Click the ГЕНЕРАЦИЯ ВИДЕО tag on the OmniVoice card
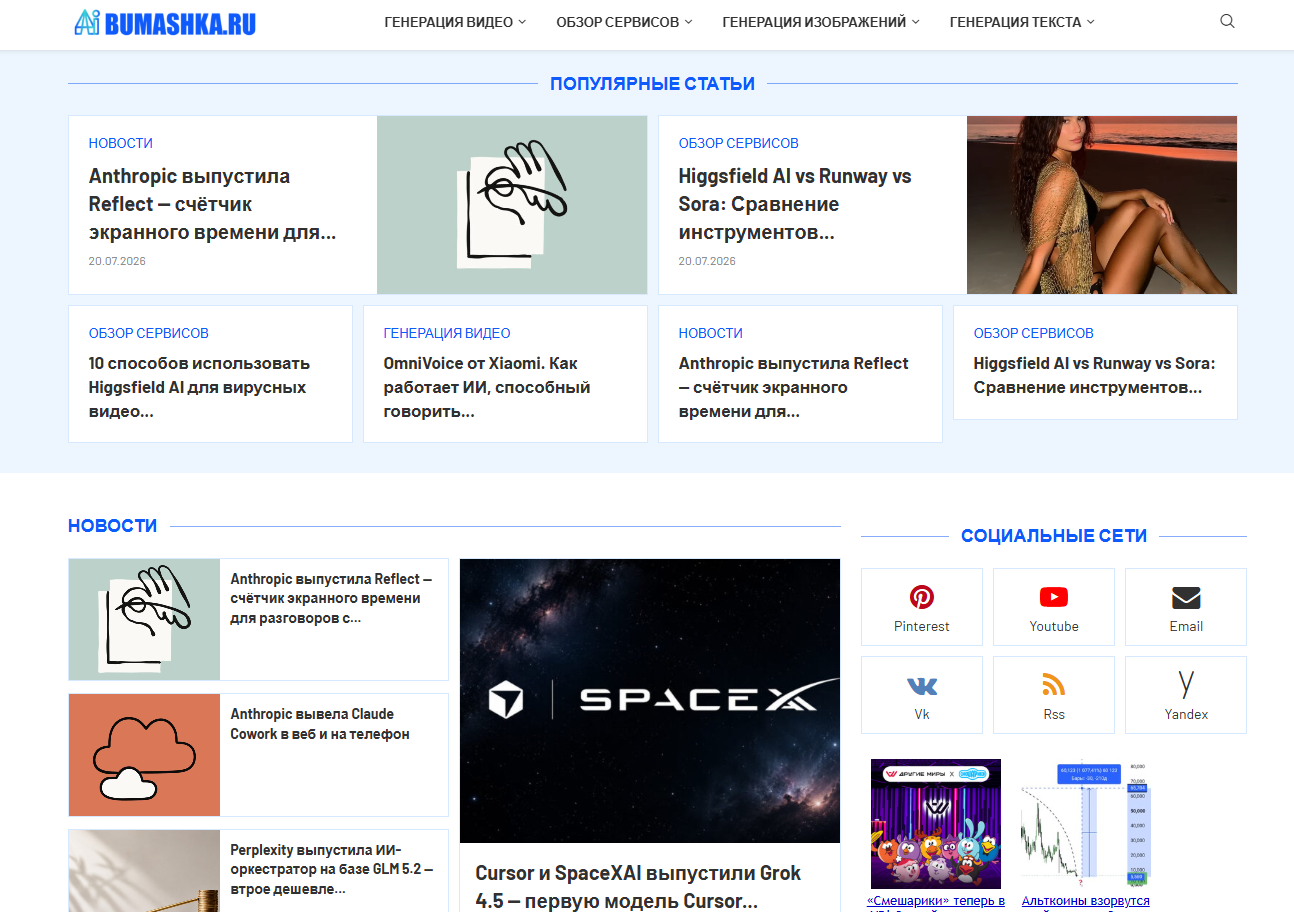This screenshot has width=1294, height=912. click(x=447, y=333)
